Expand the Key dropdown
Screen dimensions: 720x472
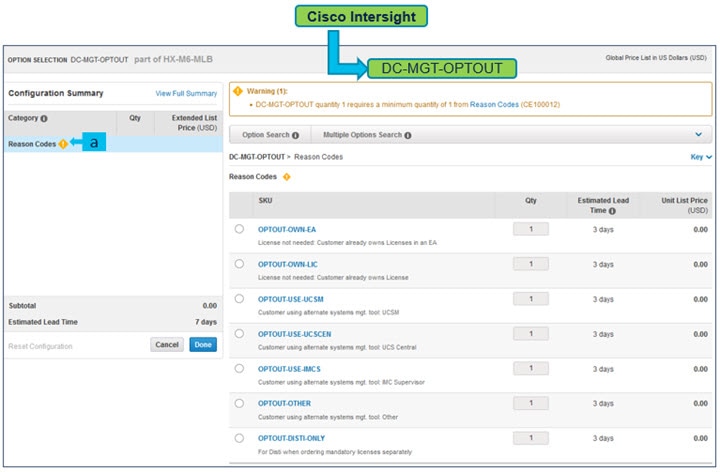[x=701, y=157]
